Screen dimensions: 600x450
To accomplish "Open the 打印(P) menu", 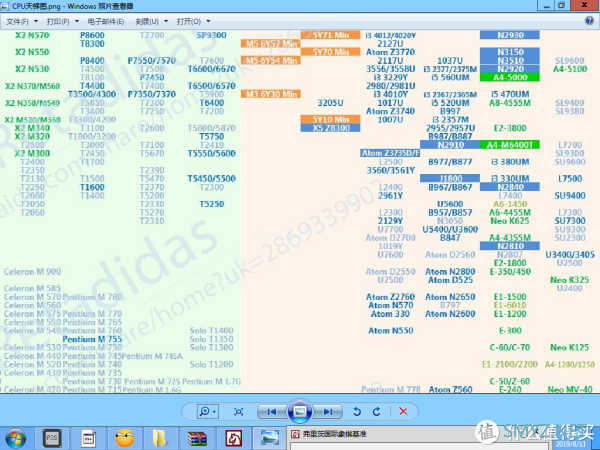I will (62, 21).
